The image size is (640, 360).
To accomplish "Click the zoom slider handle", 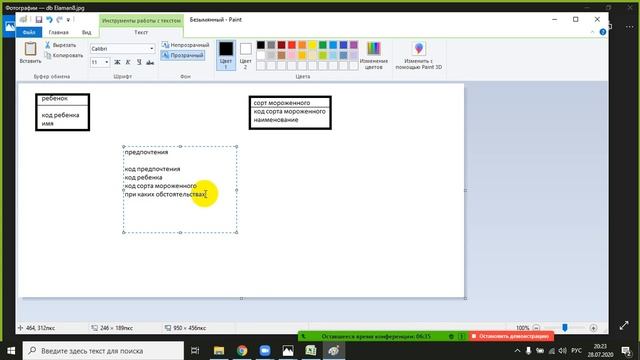I will (565, 328).
